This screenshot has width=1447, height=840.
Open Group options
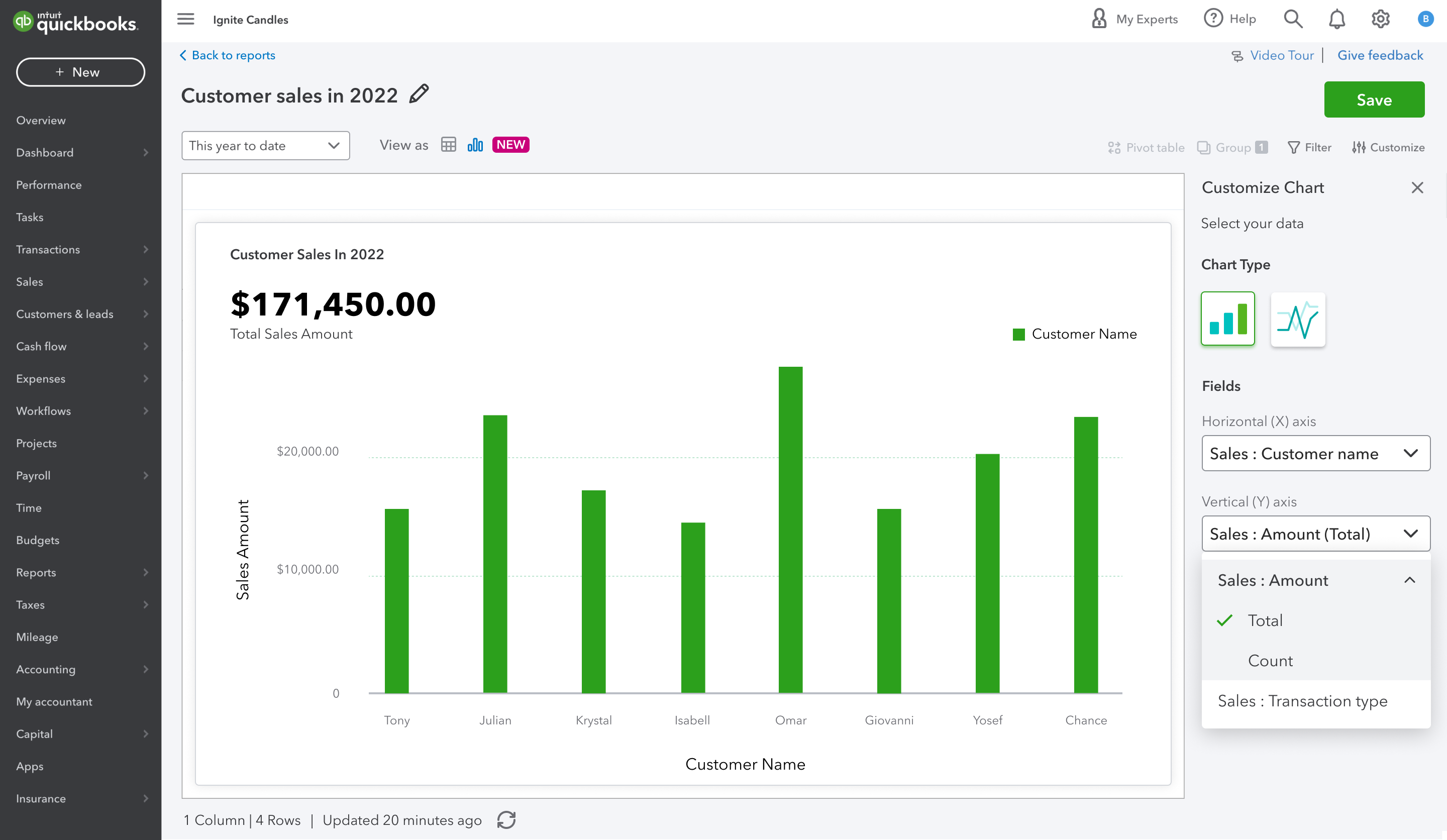1232,148
